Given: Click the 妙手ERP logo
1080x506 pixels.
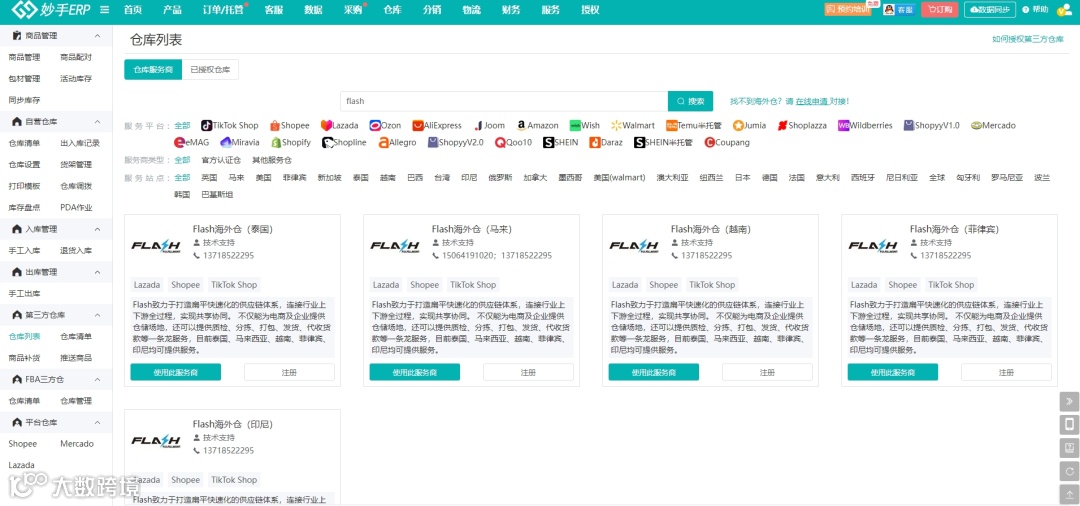Looking at the screenshot, I should click(52, 10).
